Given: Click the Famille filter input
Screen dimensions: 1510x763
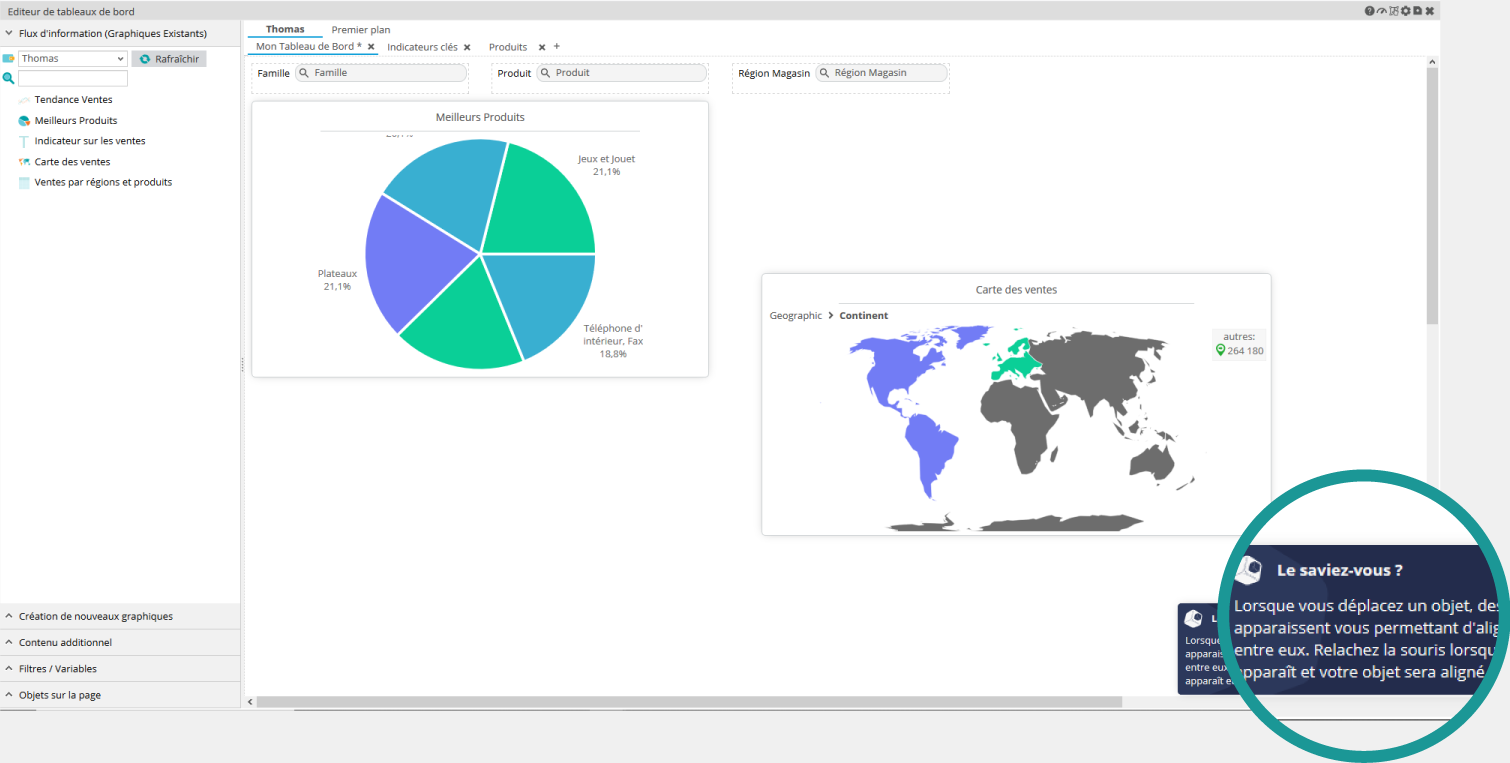Looking at the screenshot, I should [x=381, y=73].
